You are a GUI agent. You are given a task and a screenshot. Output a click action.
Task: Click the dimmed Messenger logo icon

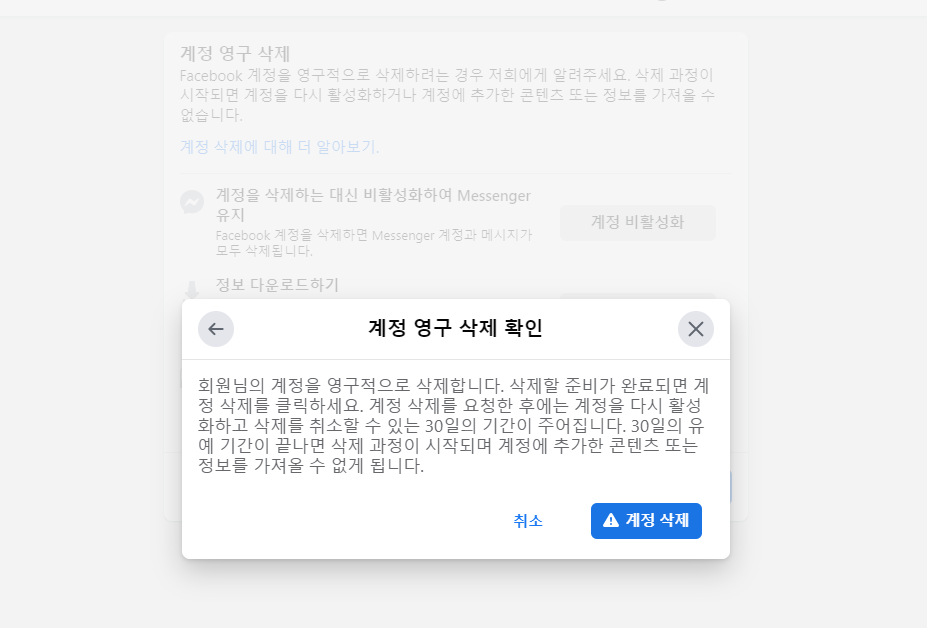pyautogui.click(x=192, y=202)
